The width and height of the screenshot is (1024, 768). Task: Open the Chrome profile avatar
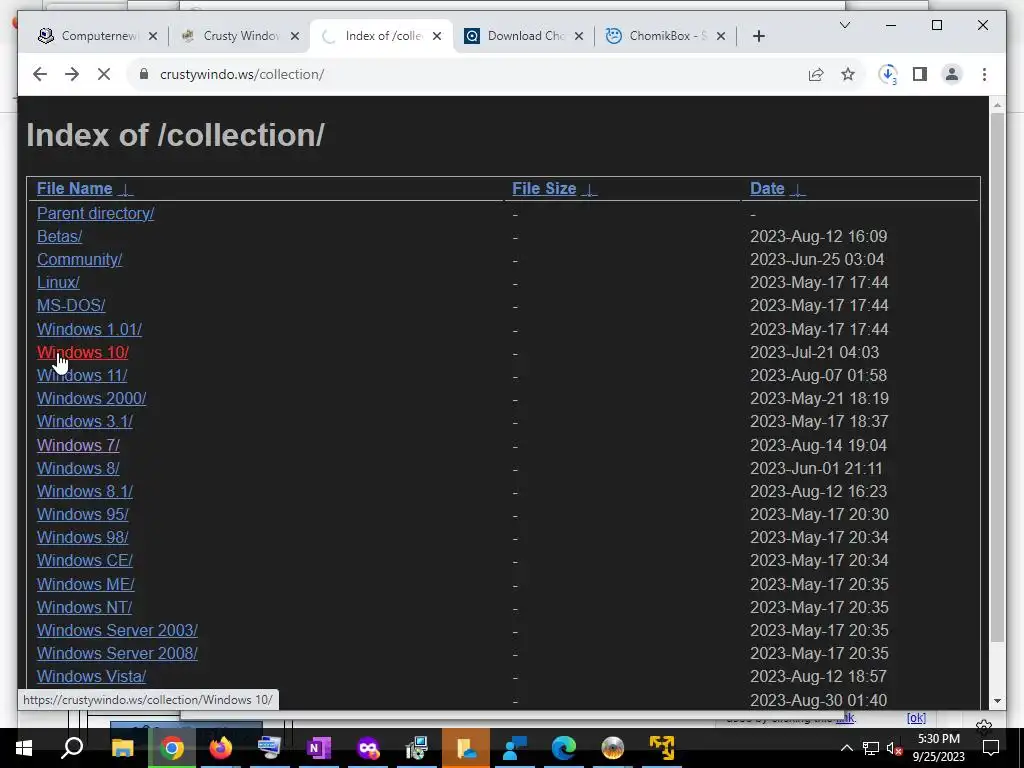click(x=952, y=74)
